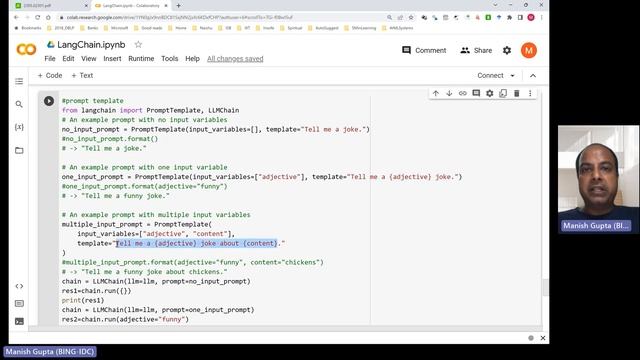This screenshot has height=360, width=640.
Task: Mirror cell in tab icon
Action: [x=503, y=93]
